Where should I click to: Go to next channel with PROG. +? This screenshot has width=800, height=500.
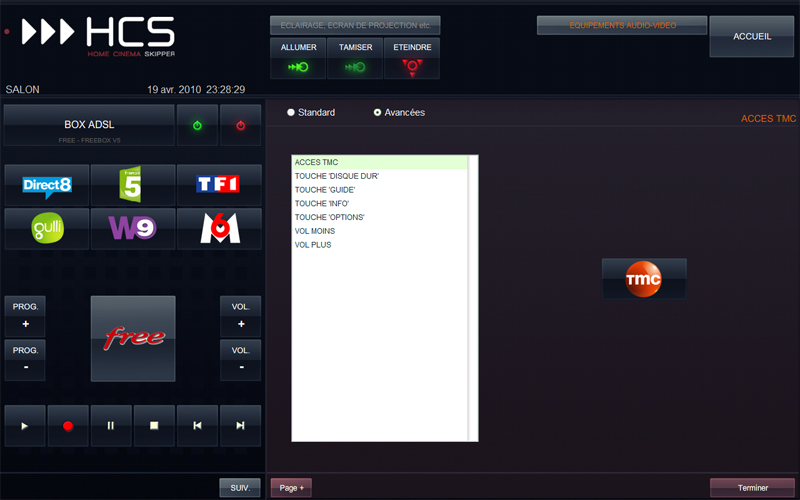[x=25, y=316]
